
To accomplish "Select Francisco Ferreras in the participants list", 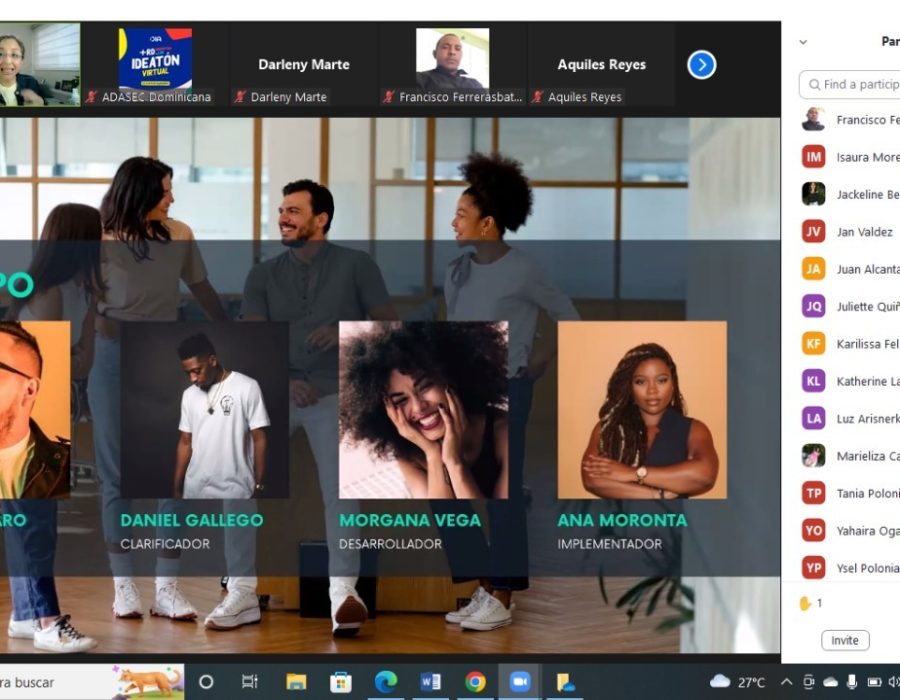I will [x=862, y=119].
